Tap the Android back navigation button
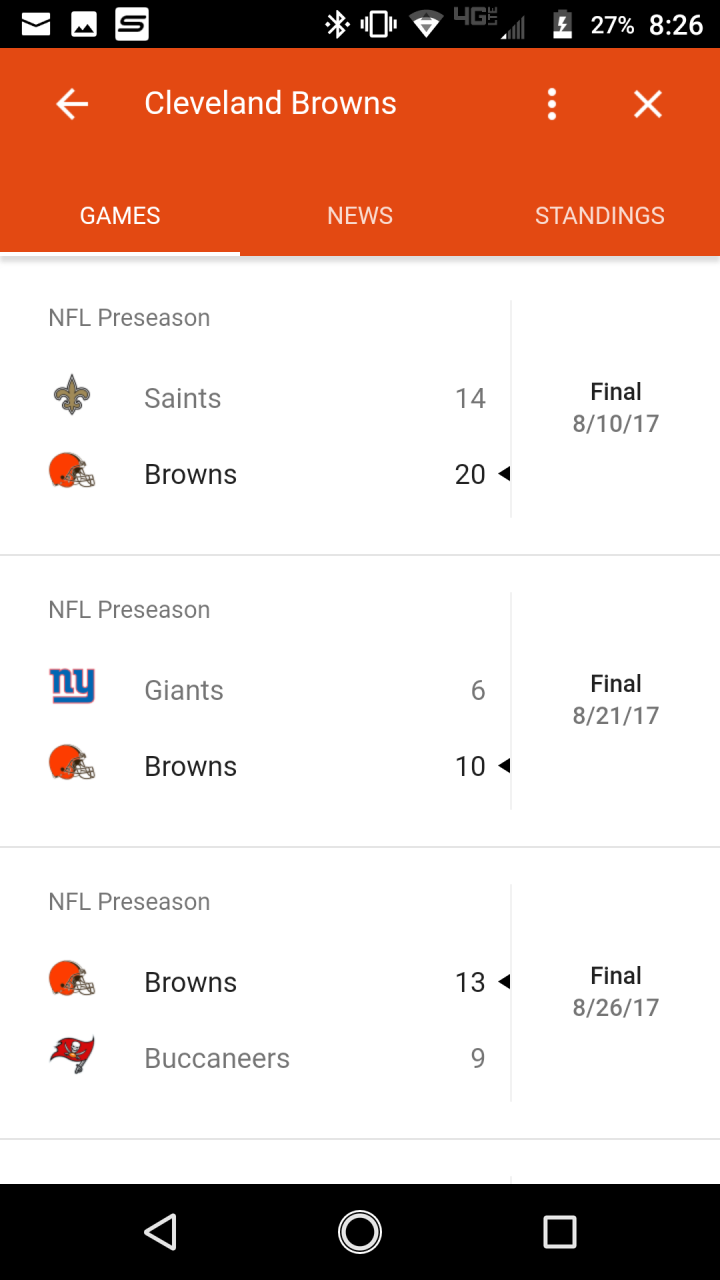The image size is (720, 1280). coord(160,1232)
